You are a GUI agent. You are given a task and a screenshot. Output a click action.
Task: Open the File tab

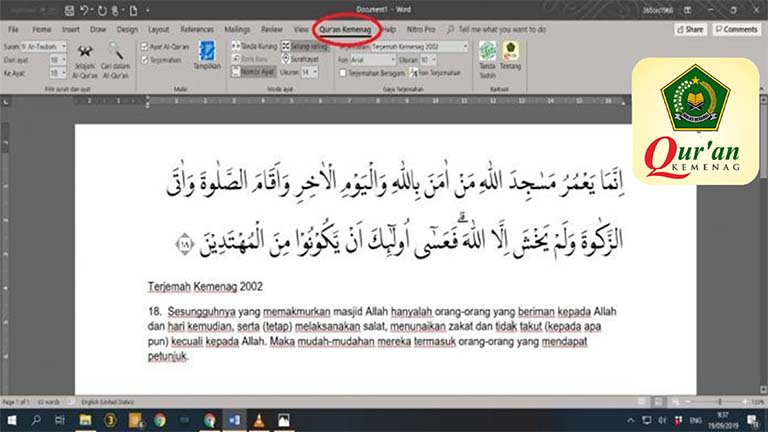click(x=13, y=29)
